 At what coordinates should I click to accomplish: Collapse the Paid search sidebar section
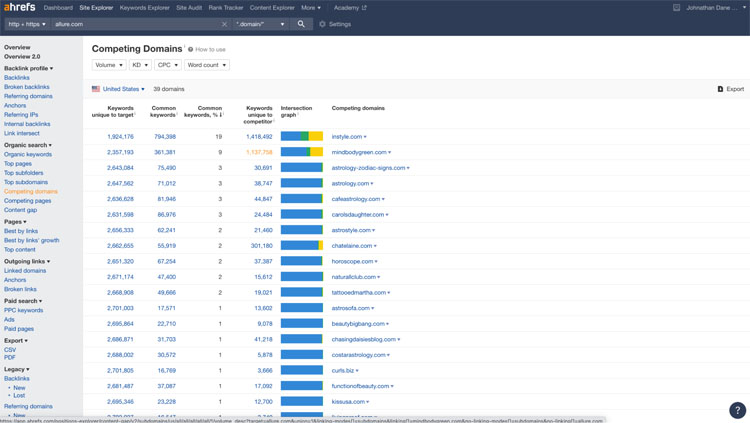tap(23, 301)
